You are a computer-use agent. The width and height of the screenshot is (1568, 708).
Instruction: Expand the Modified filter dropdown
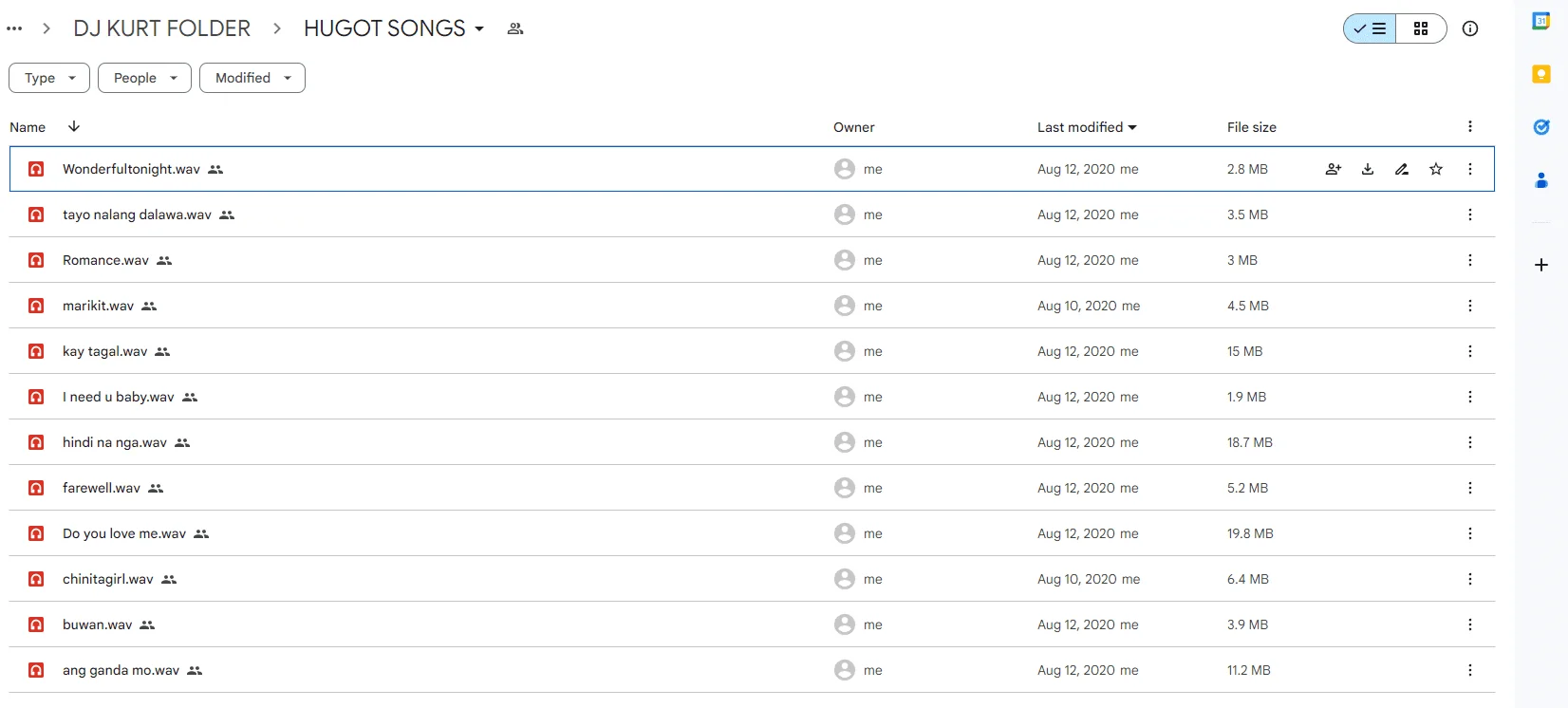pos(252,78)
